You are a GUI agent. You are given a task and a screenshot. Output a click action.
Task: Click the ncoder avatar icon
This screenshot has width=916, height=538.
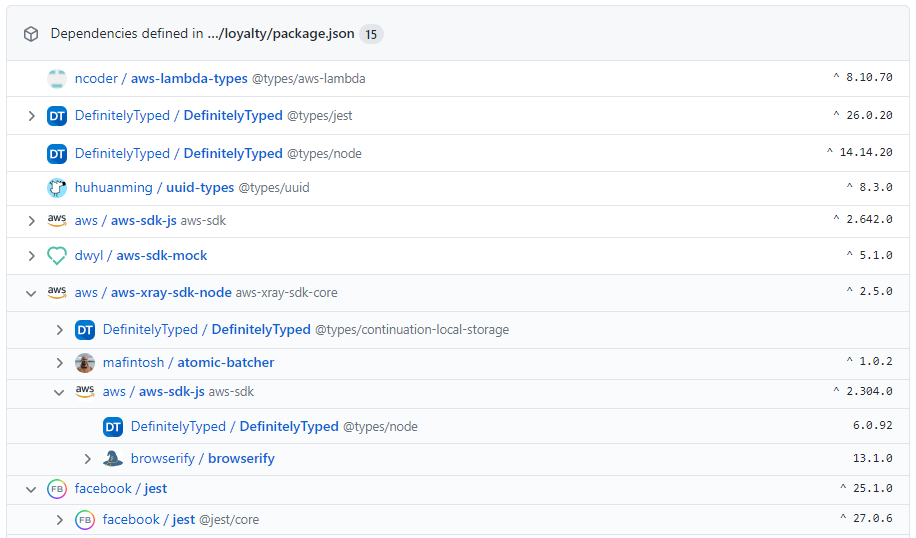click(57, 78)
